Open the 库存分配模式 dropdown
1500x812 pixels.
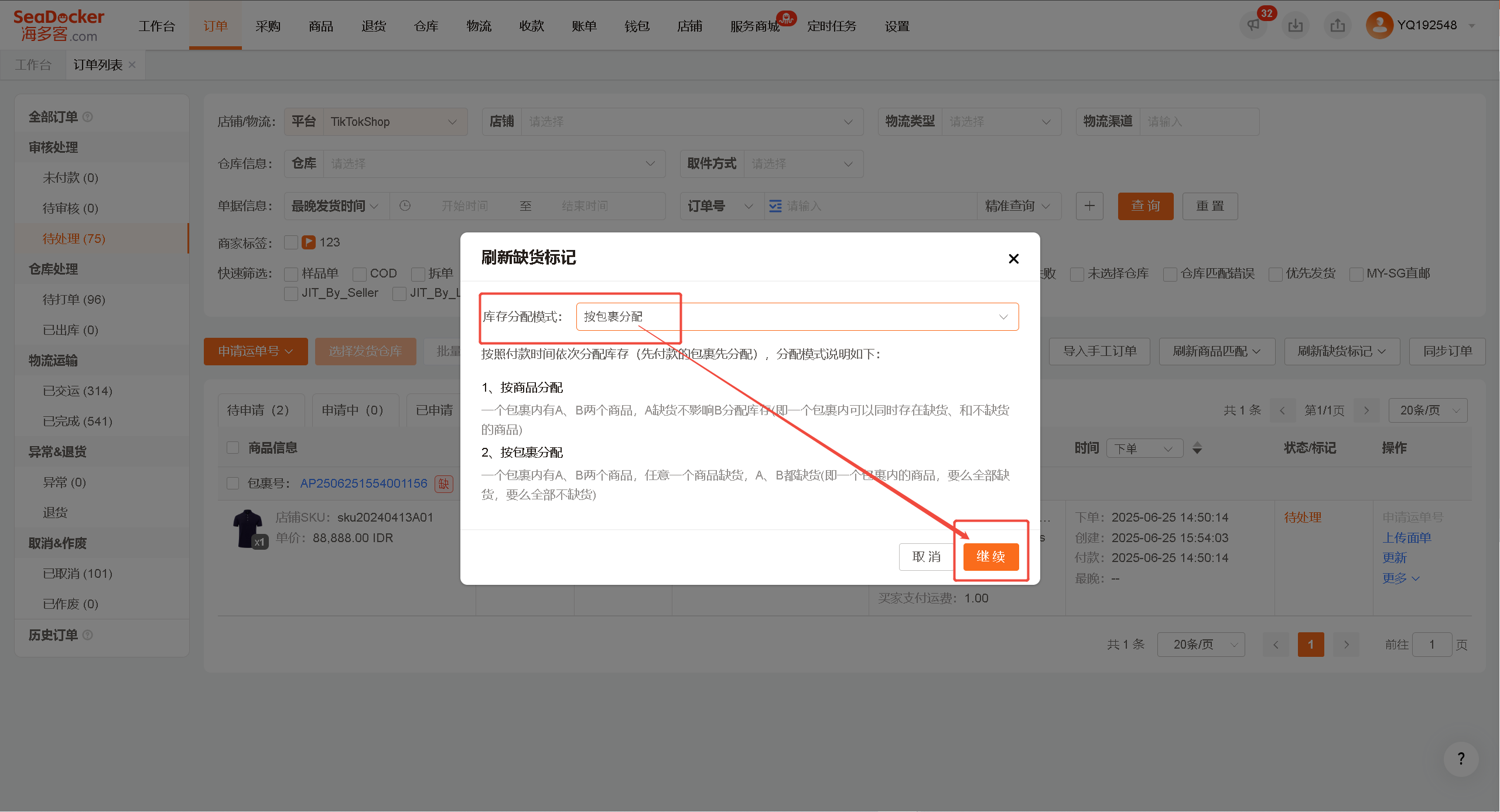tap(797, 317)
